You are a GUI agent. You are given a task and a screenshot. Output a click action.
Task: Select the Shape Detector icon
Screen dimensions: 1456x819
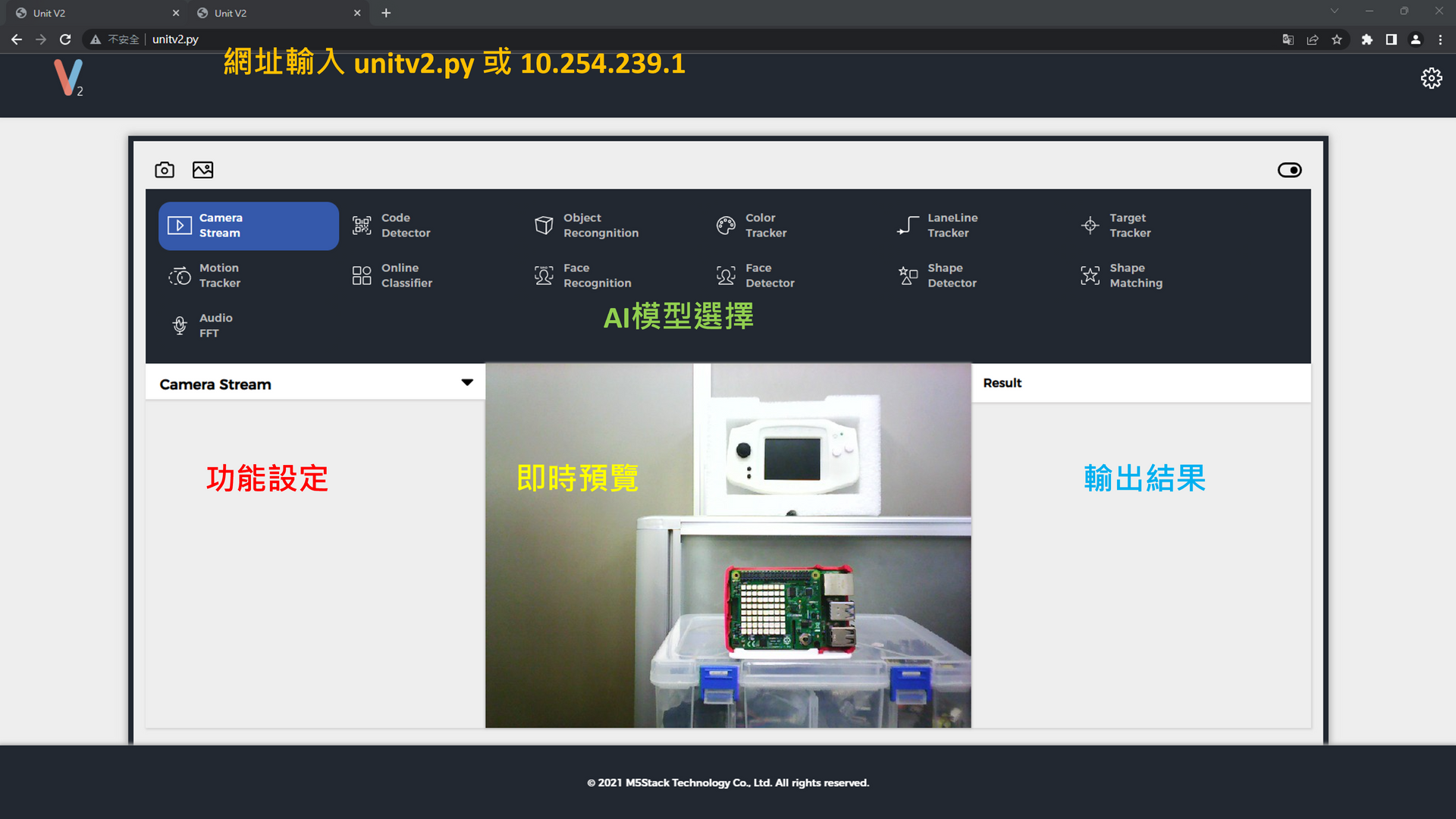coord(907,275)
